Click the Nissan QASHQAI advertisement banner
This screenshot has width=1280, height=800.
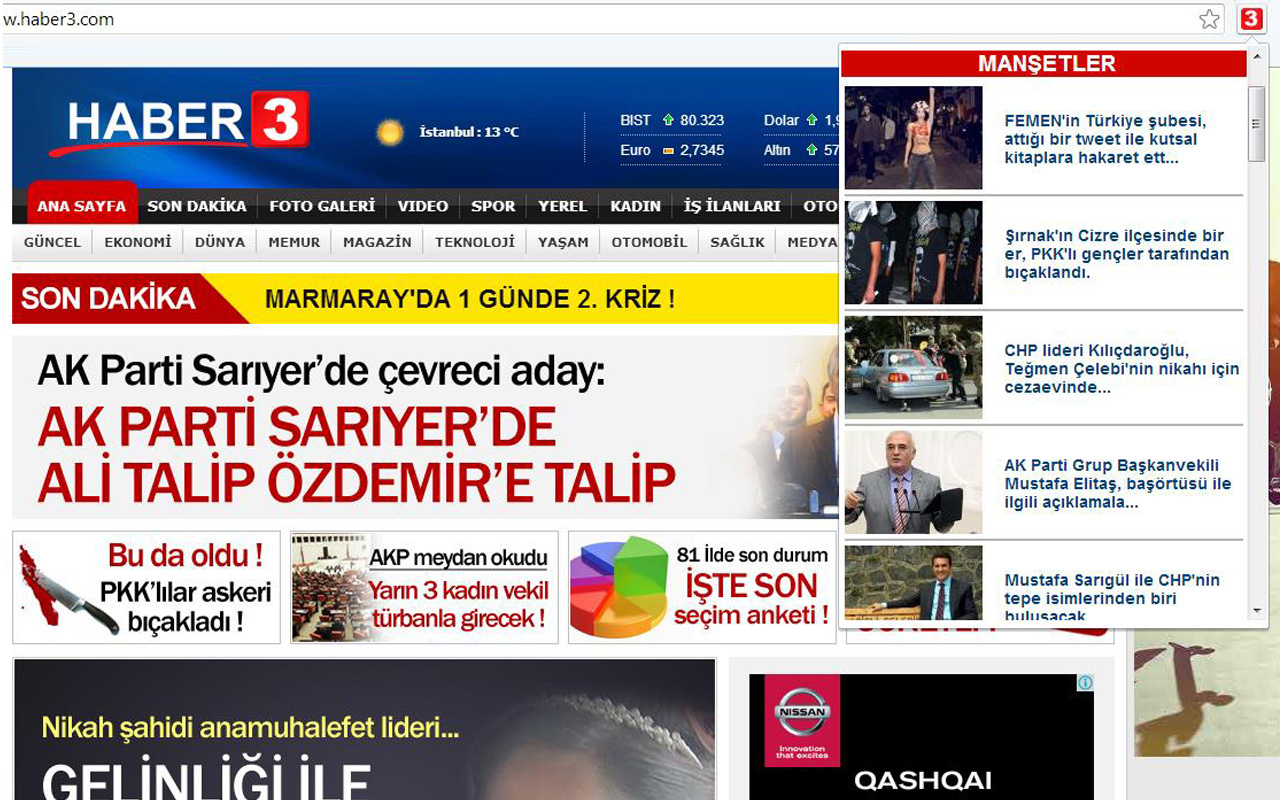pyautogui.click(x=921, y=737)
